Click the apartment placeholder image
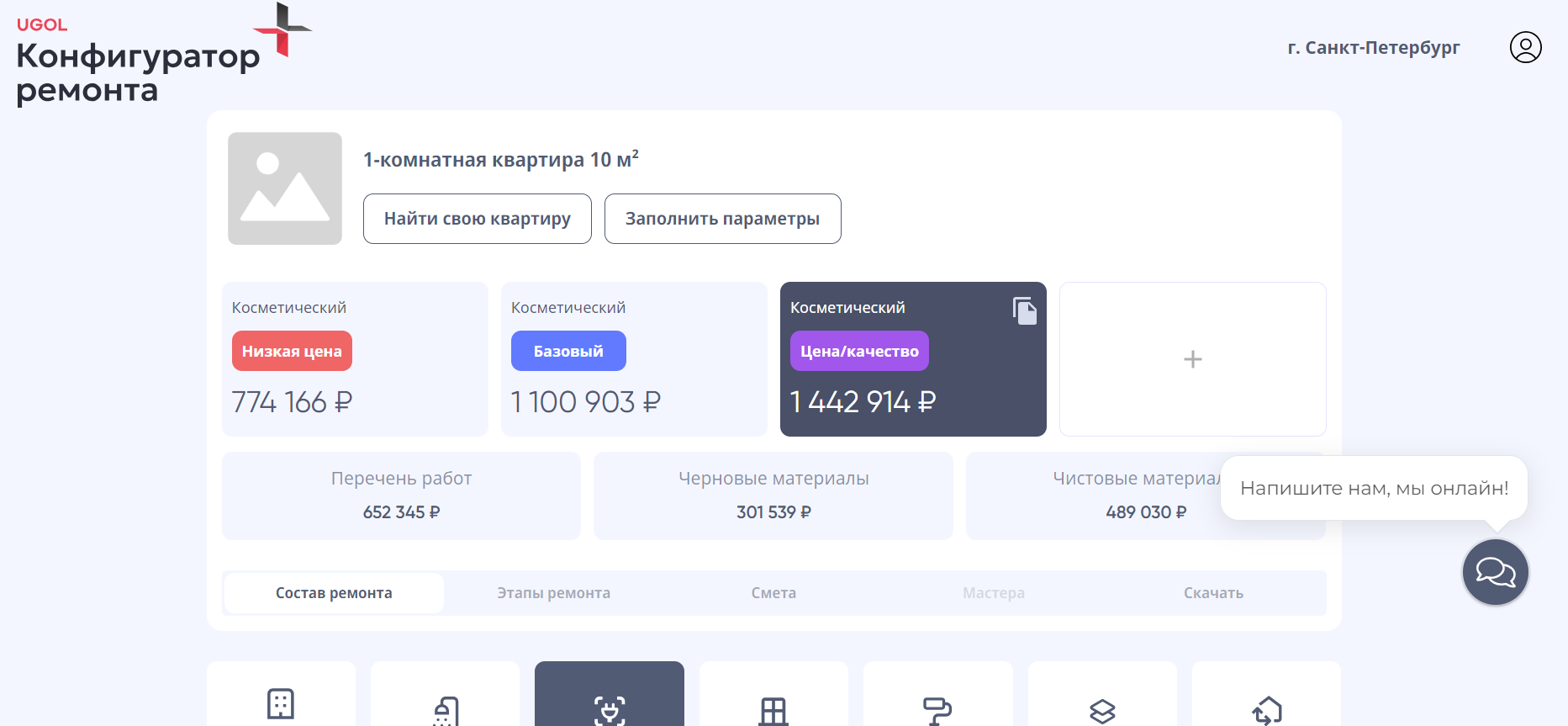 coord(285,188)
